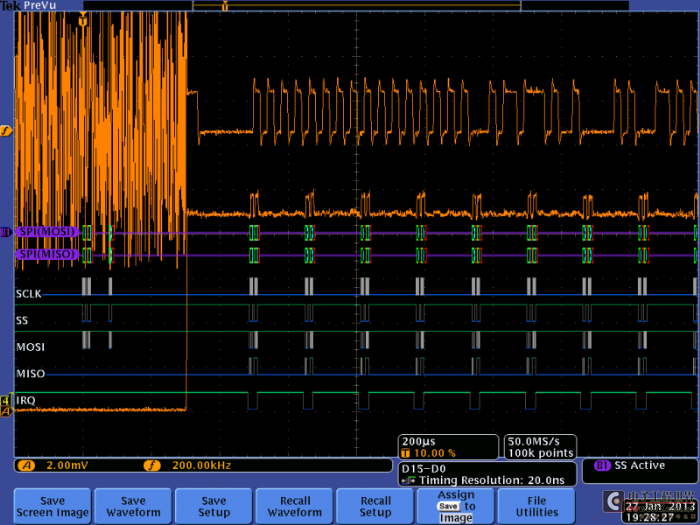Image resolution: width=700 pixels, height=525 pixels.
Task: Select Assign Save to Image button
Action: click(456, 506)
